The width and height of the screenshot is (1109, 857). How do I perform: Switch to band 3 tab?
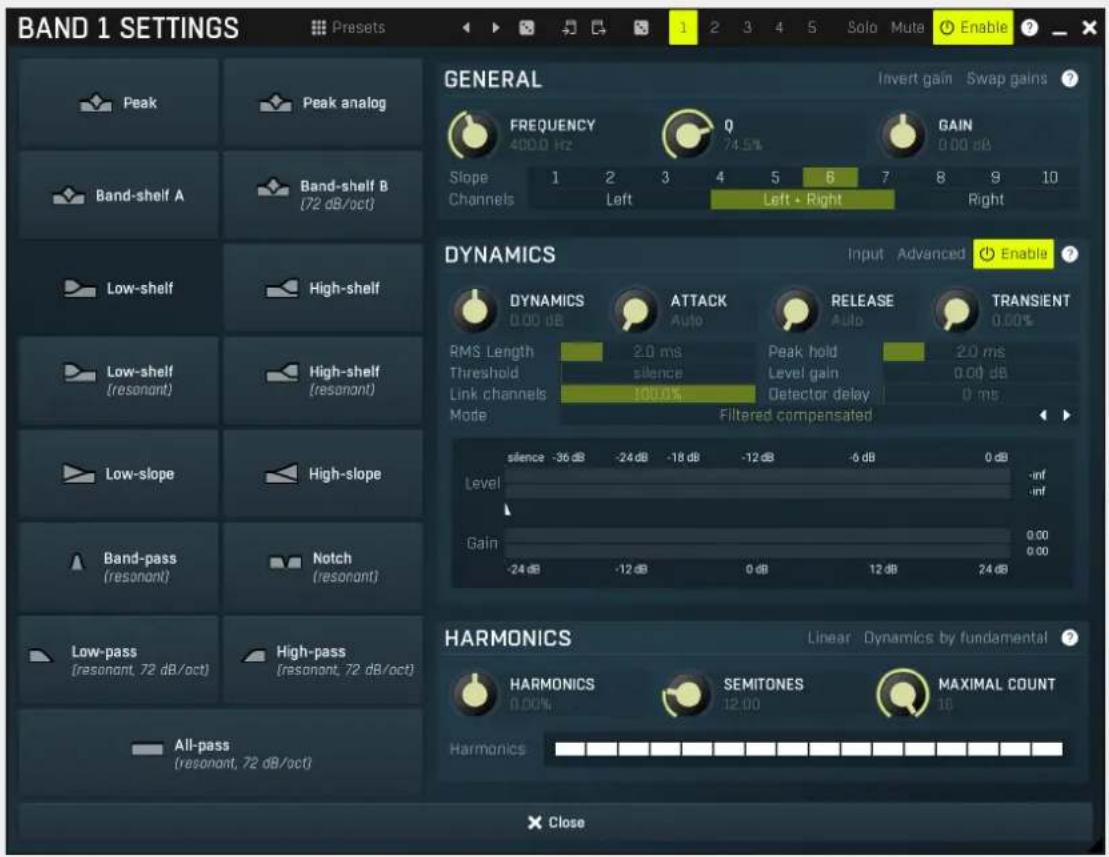747,28
